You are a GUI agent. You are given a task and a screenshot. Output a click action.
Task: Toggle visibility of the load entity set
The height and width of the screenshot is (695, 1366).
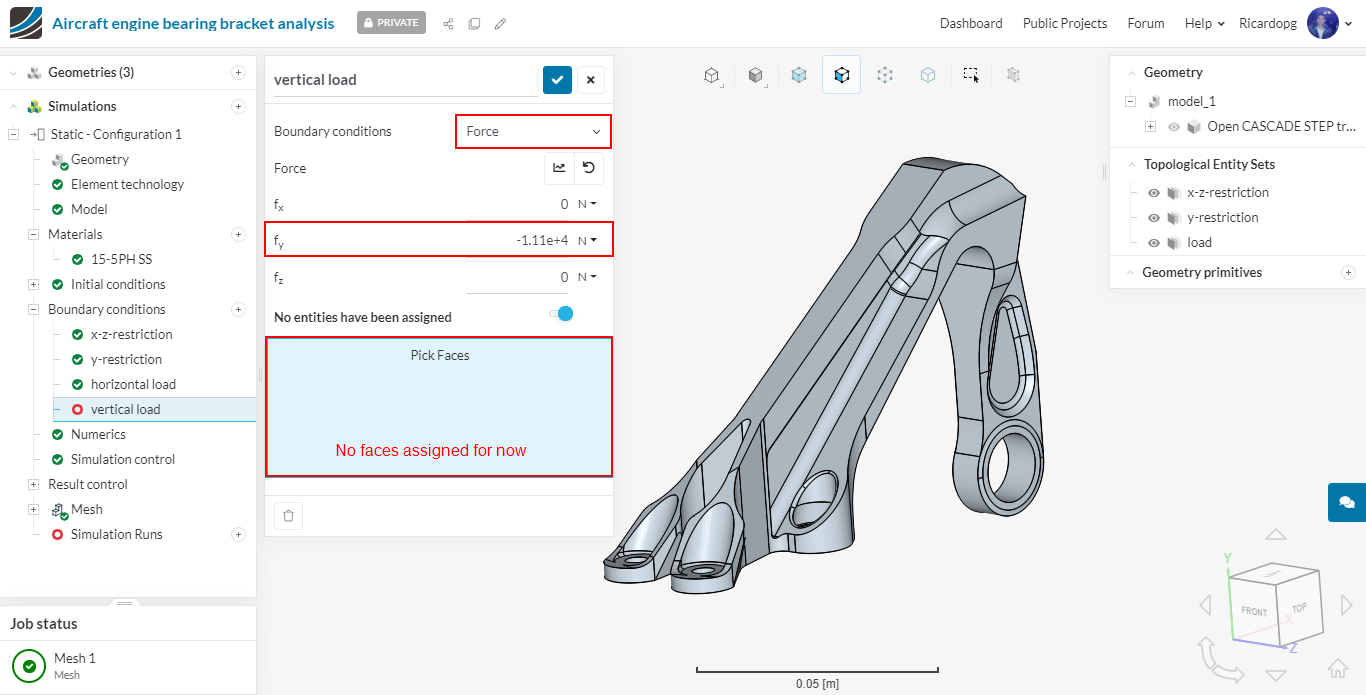1154,243
